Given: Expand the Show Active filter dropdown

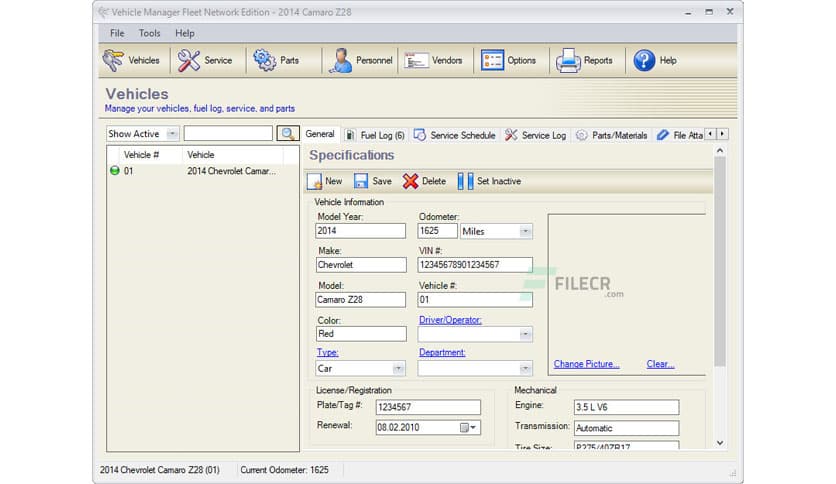Looking at the screenshot, I should pyautogui.click(x=172, y=134).
